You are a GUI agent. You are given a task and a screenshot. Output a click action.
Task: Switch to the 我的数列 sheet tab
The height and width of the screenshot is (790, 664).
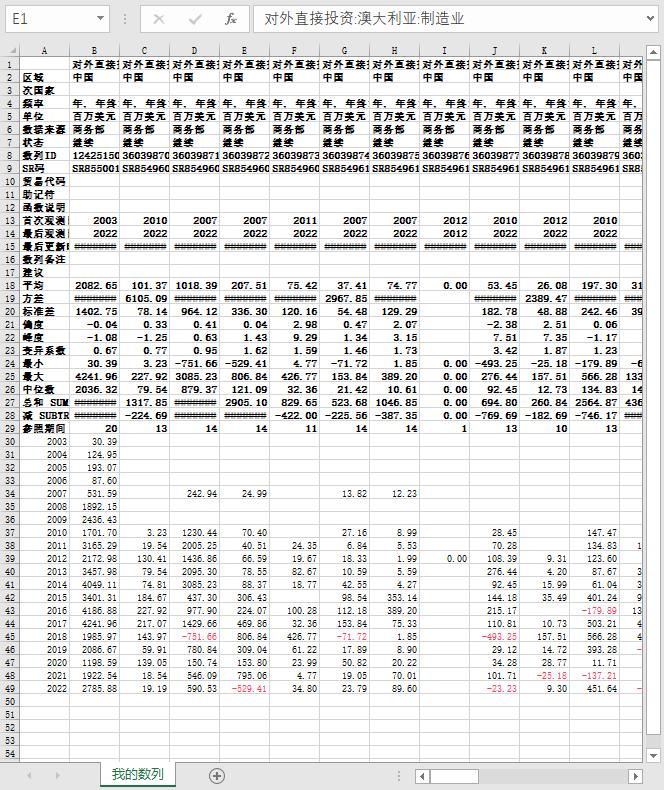138,774
